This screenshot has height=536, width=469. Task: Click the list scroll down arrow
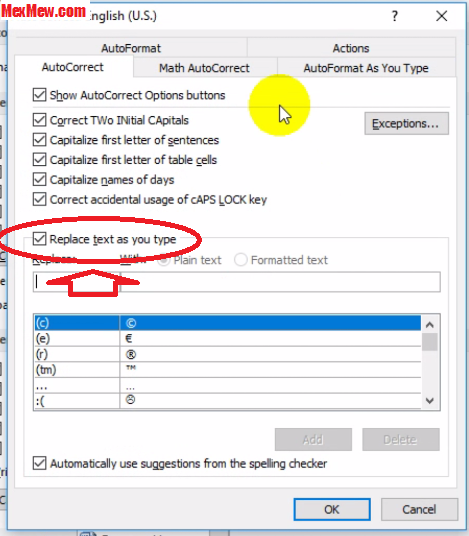click(430, 400)
